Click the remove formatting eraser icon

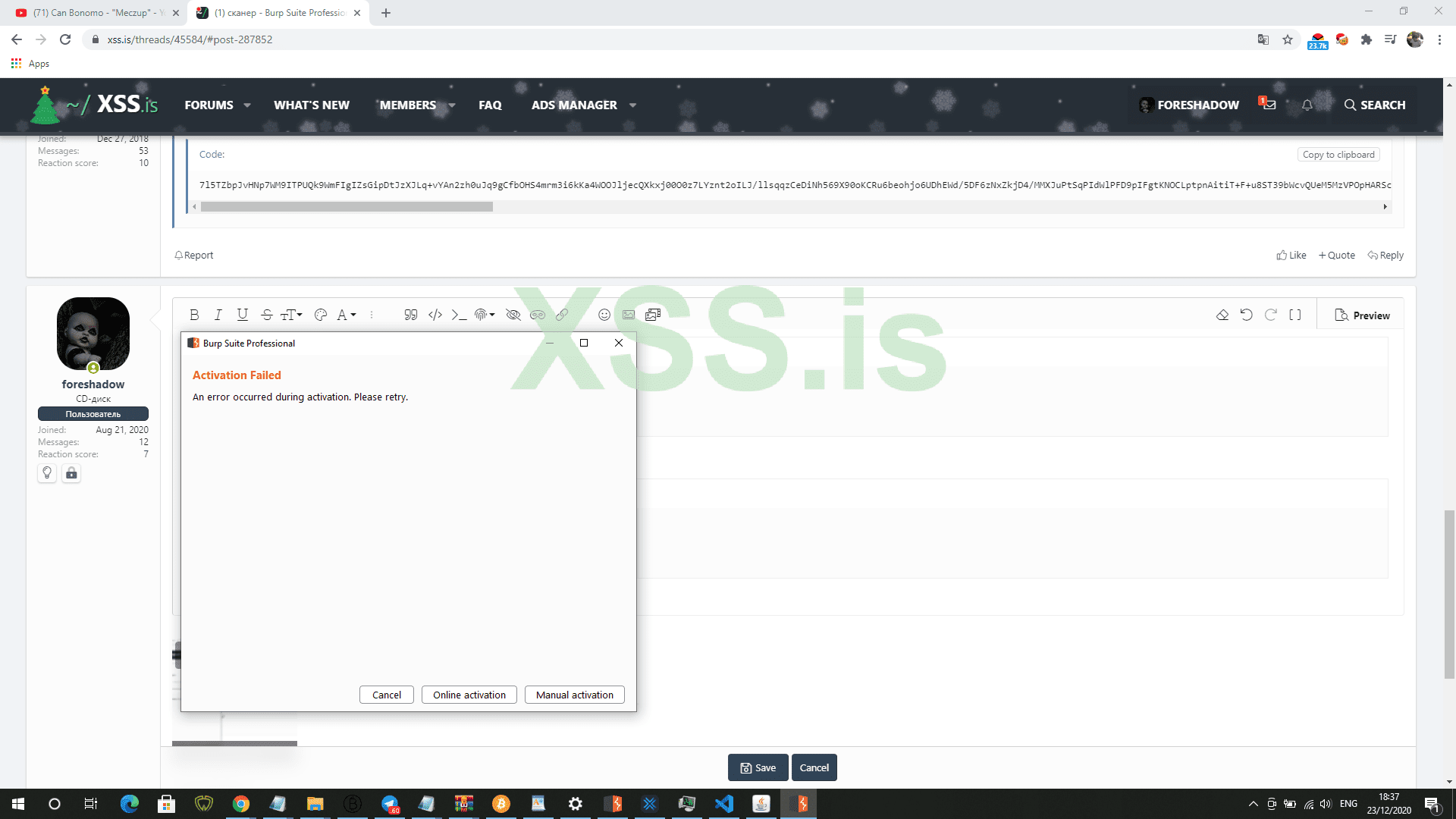coord(1222,315)
